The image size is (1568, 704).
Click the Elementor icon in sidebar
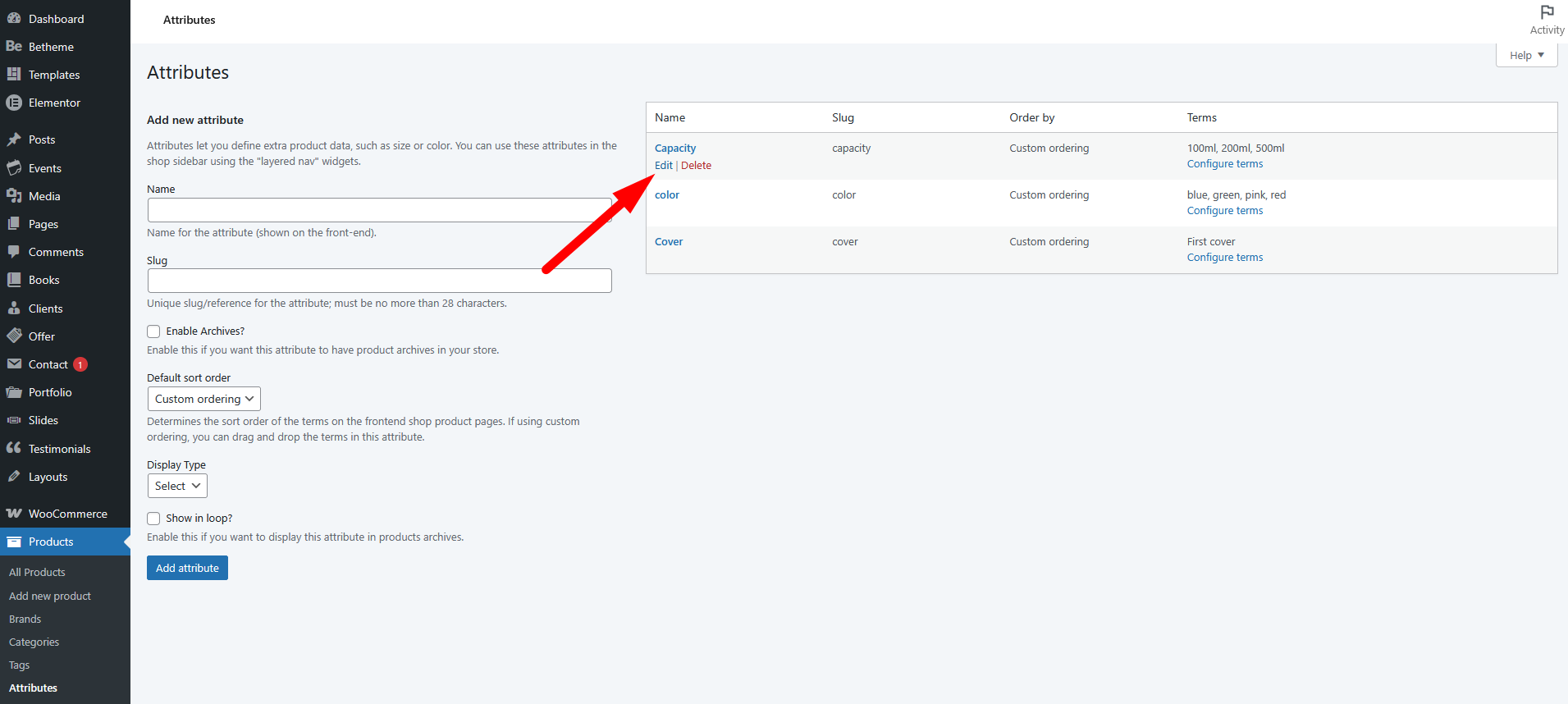[14, 103]
